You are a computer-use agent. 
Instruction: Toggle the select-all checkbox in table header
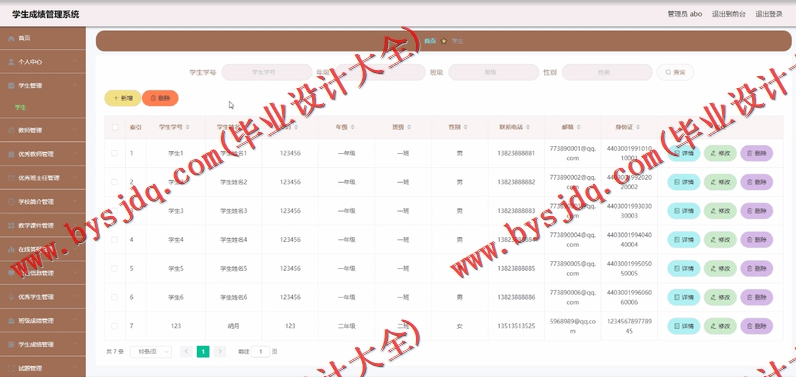[115, 127]
